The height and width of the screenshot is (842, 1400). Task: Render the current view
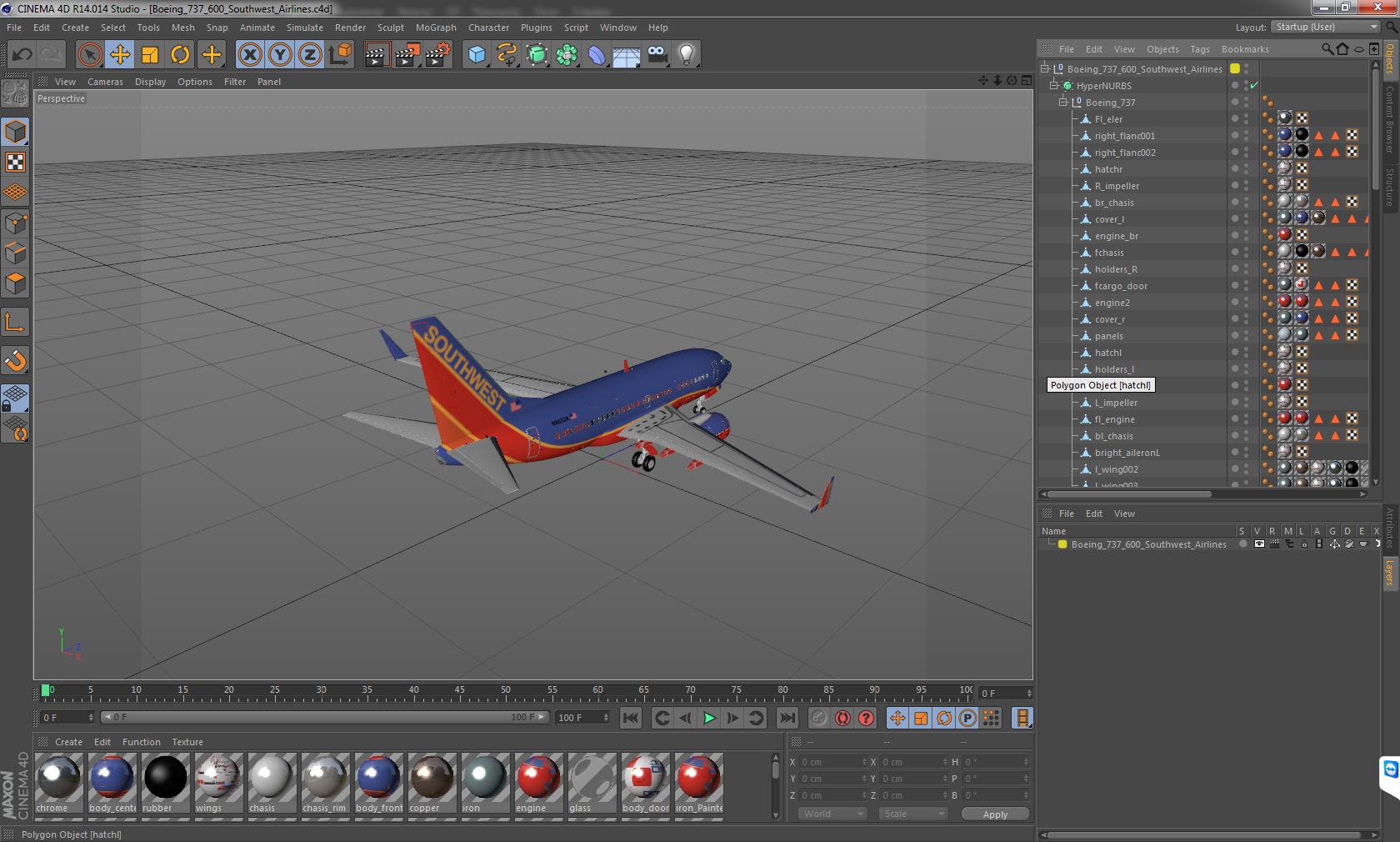tap(377, 55)
